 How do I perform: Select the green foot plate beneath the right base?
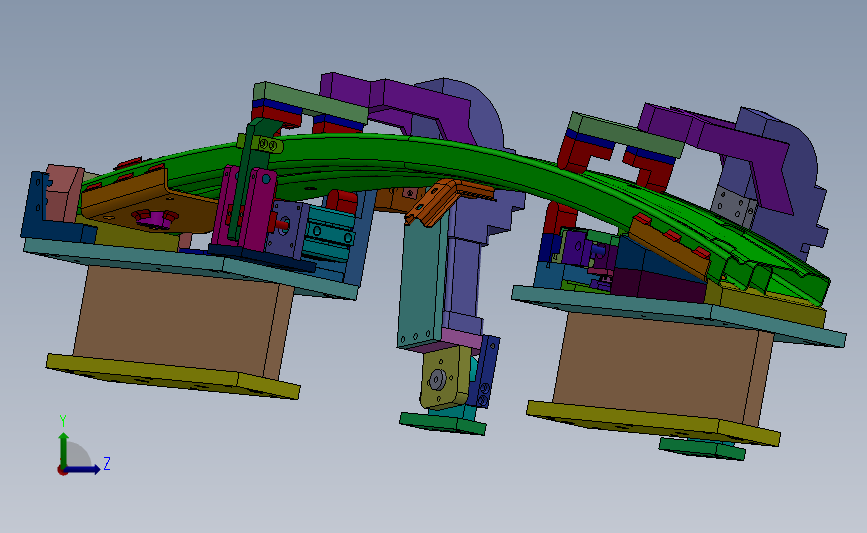tap(702, 448)
